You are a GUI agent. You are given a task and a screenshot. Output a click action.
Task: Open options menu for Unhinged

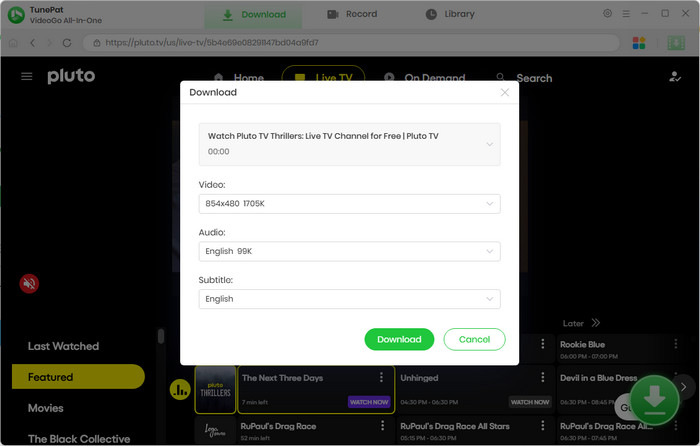542,377
